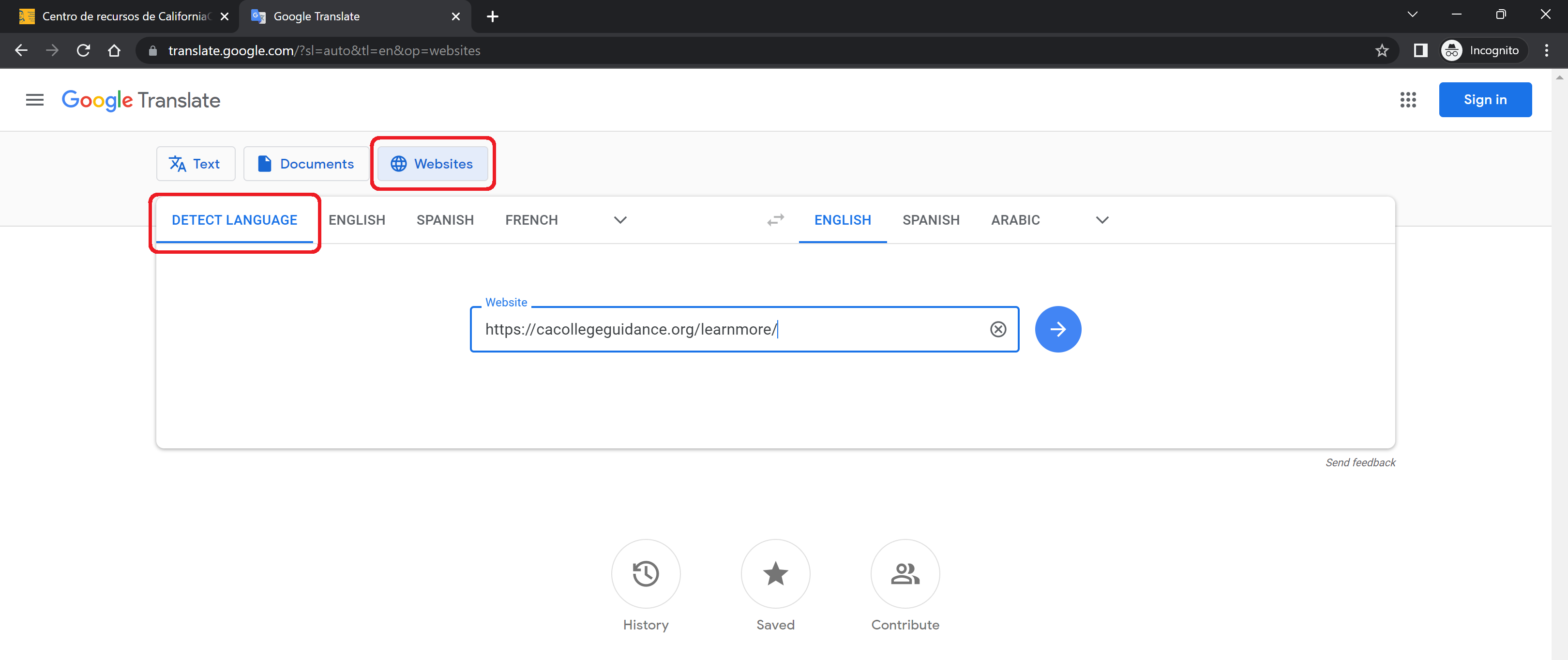Click the Sign in button
This screenshot has width=1568, height=660.
[x=1485, y=100]
